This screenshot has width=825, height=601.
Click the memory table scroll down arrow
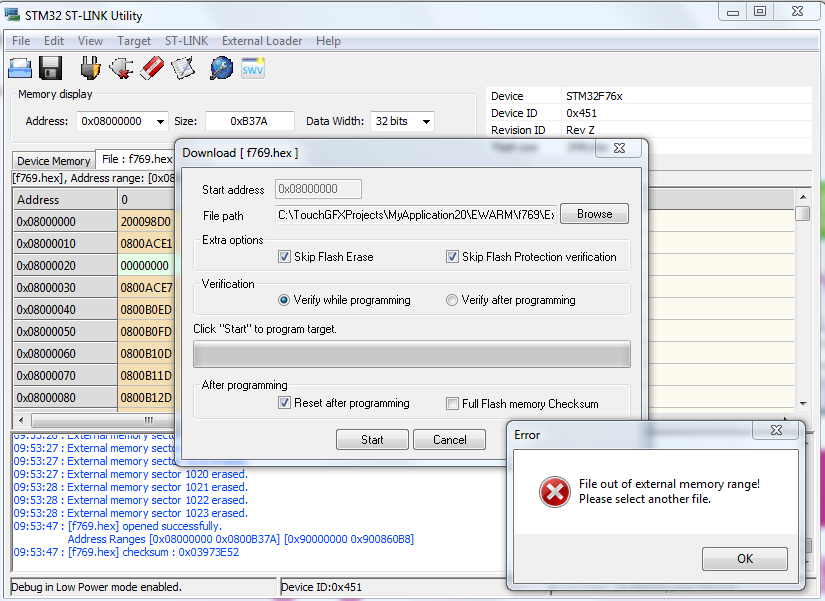[802, 404]
